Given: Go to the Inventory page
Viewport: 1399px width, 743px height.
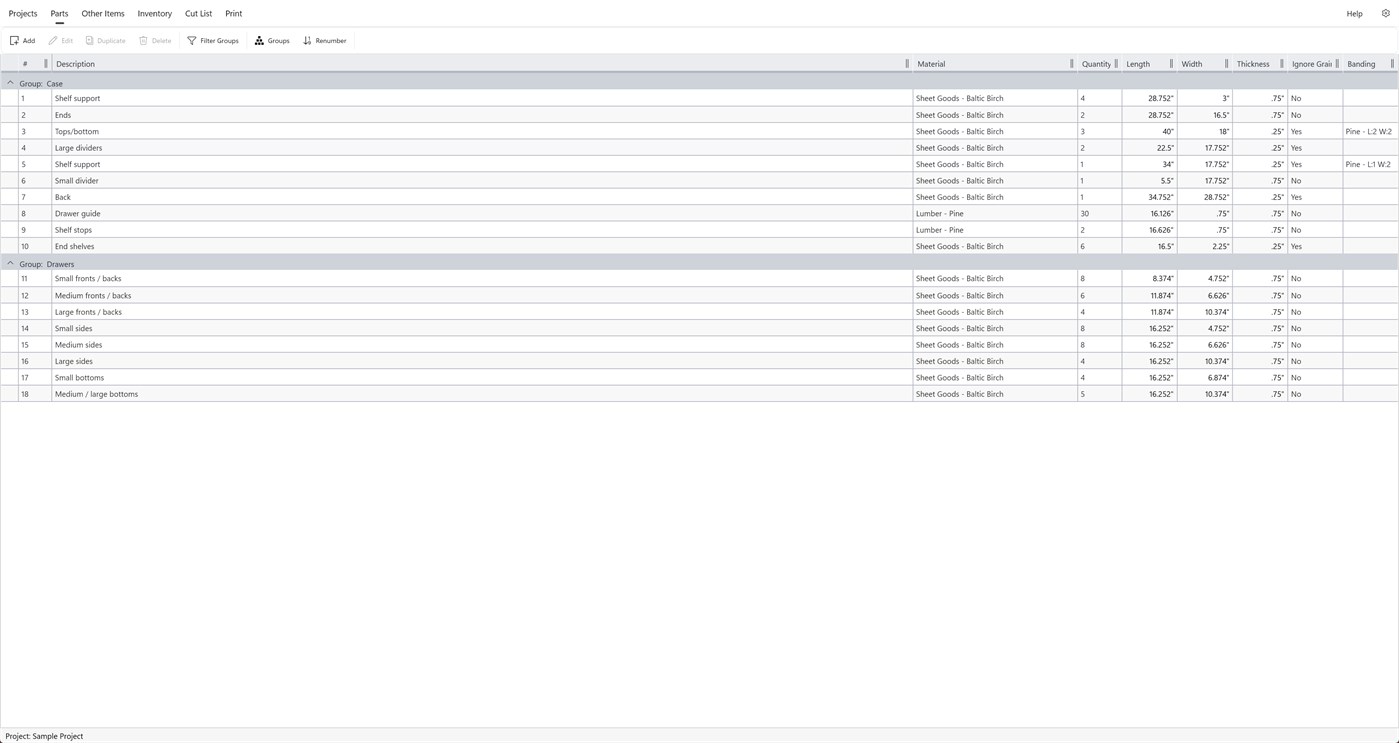Looking at the screenshot, I should (153, 13).
